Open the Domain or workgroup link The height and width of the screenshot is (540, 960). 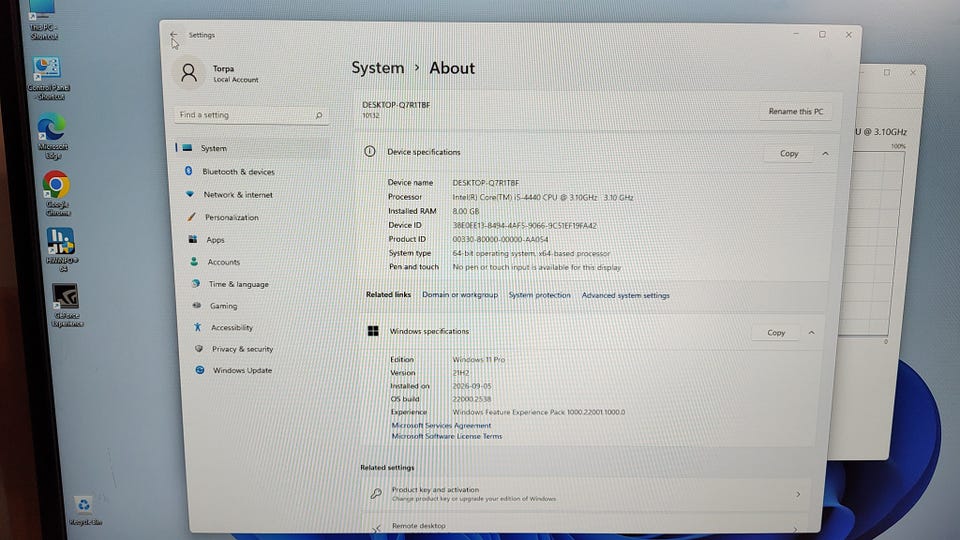pos(460,294)
